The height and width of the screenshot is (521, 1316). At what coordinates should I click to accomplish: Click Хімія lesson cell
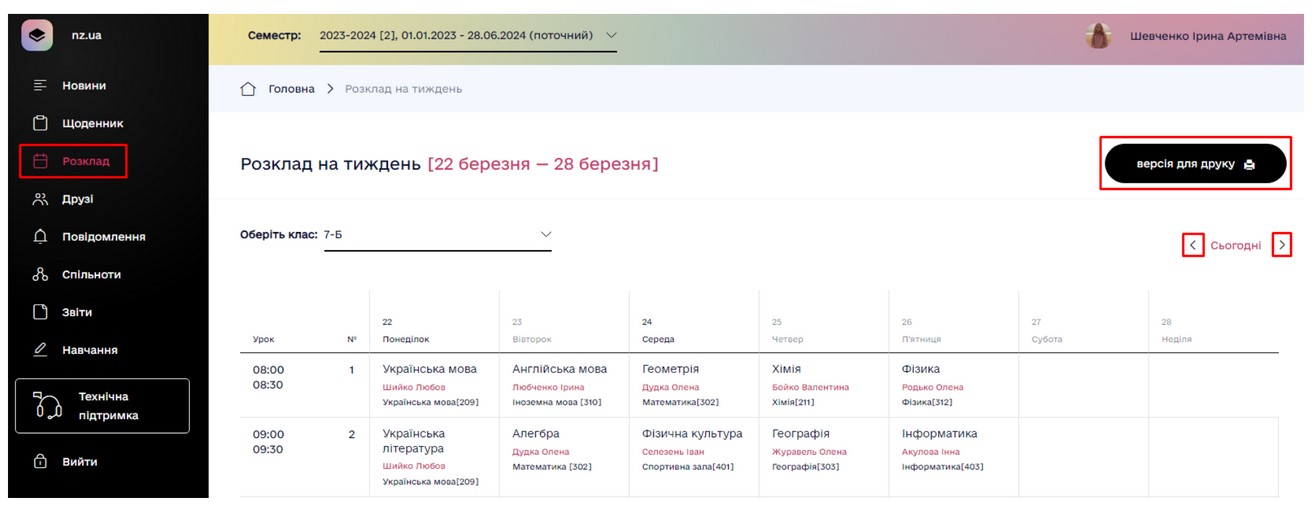[x=787, y=369]
